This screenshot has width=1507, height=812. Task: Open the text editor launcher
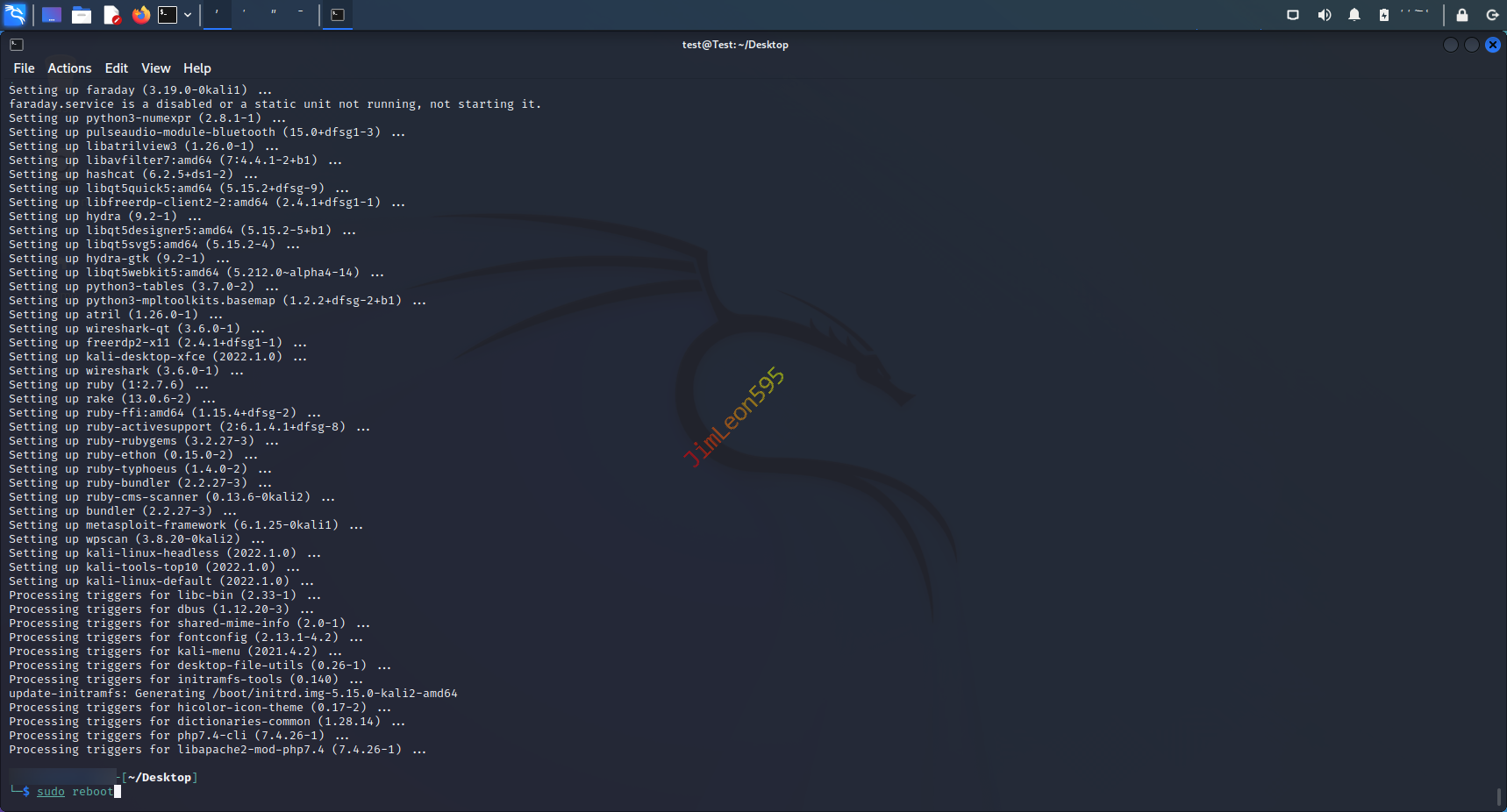(x=111, y=15)
